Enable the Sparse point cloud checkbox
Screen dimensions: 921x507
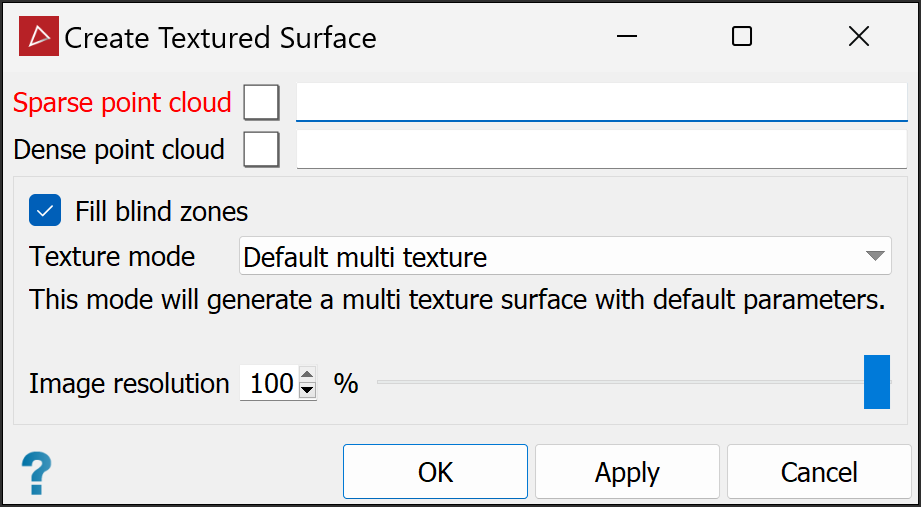(x=261, y=102)
